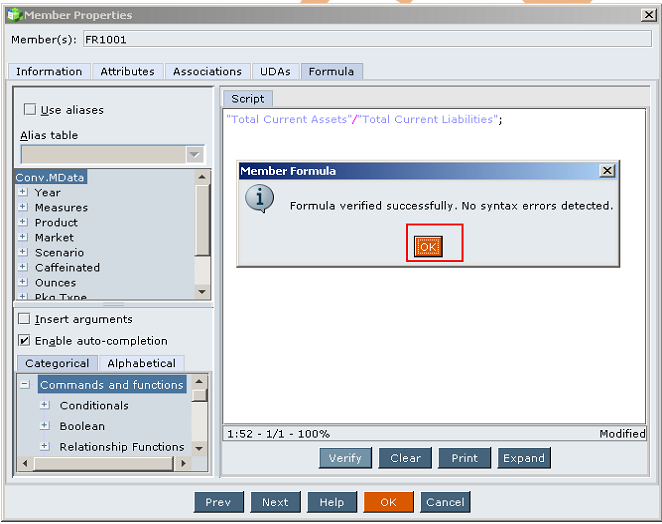
Task: Expand the Product dimension node
Action: pos(23,222)
